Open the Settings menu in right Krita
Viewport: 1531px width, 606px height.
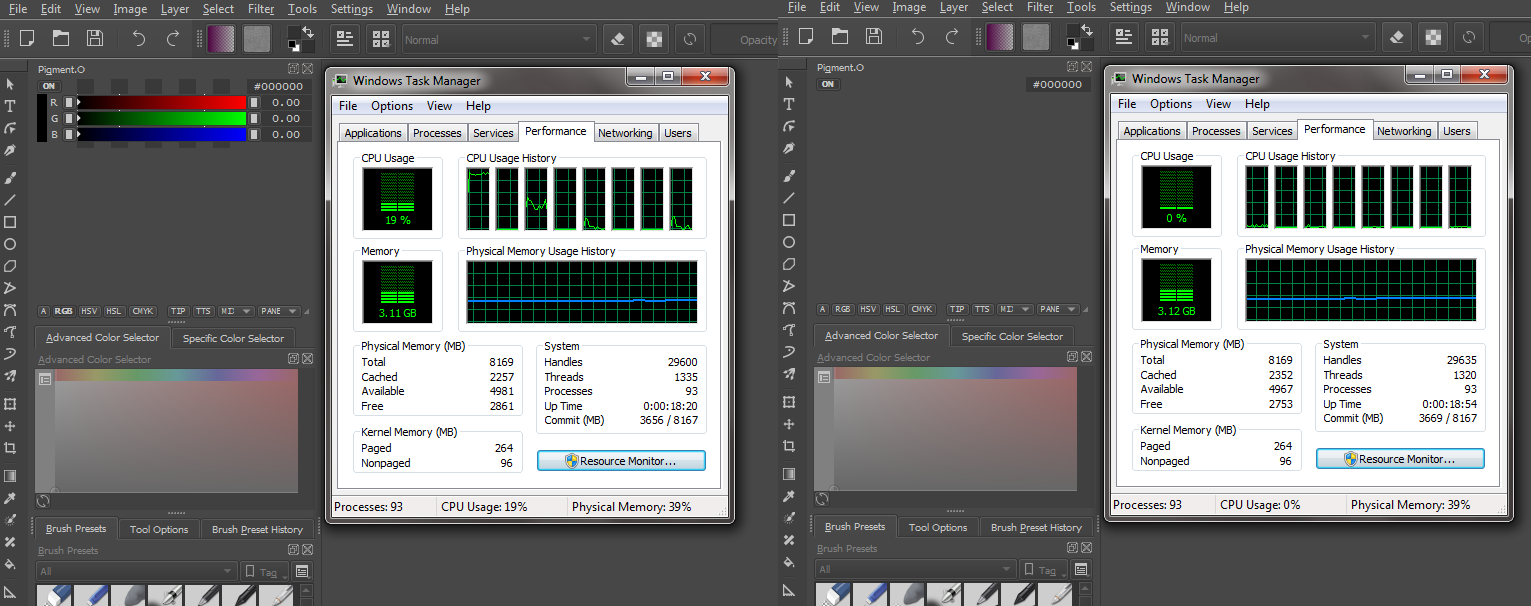[x=1130, y=7]
